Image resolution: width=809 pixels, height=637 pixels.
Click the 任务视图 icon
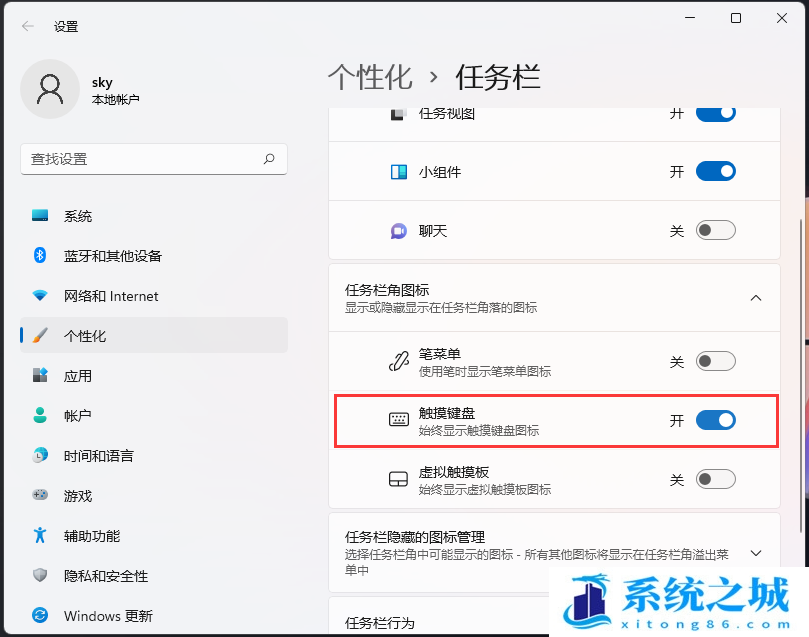(x=397, y=114)
